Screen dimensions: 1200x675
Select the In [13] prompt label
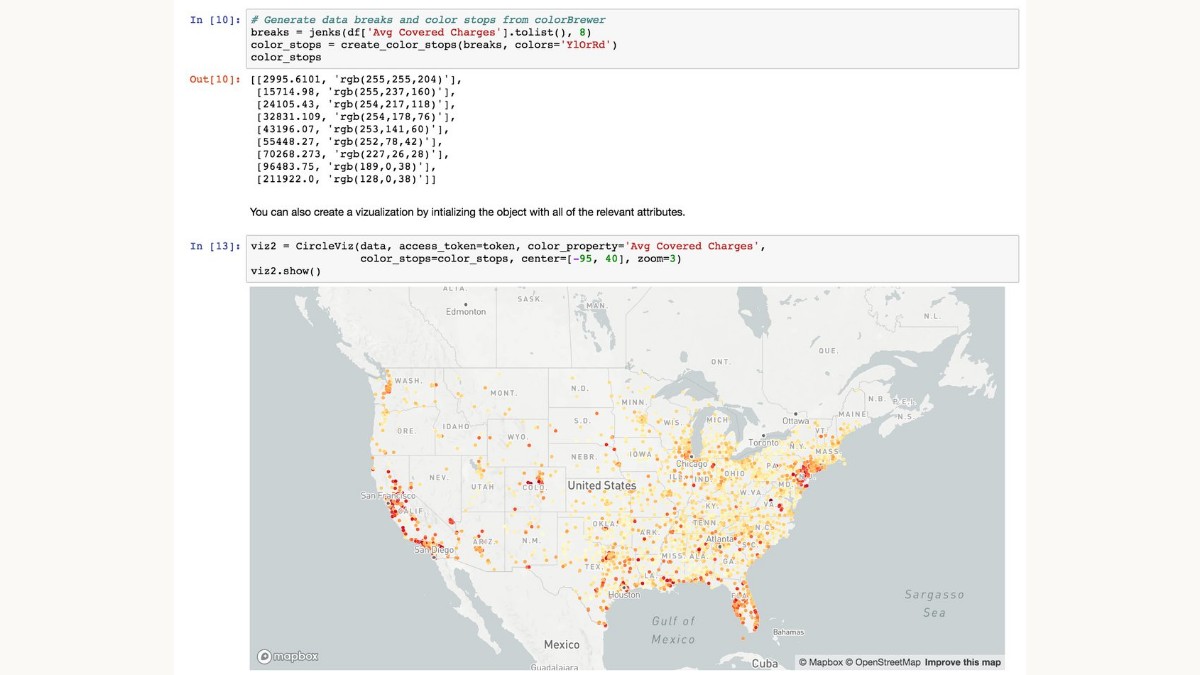click(215, 246)
